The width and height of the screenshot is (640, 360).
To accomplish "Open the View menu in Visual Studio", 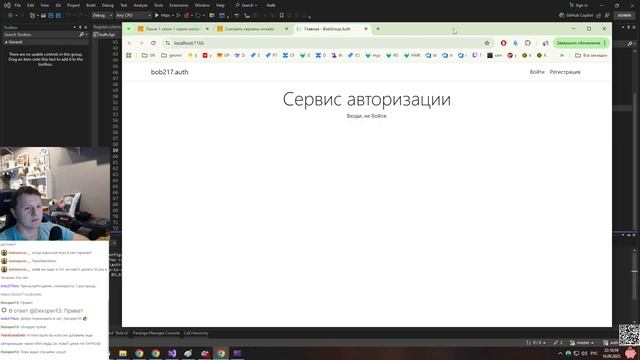I will point(44,5).
